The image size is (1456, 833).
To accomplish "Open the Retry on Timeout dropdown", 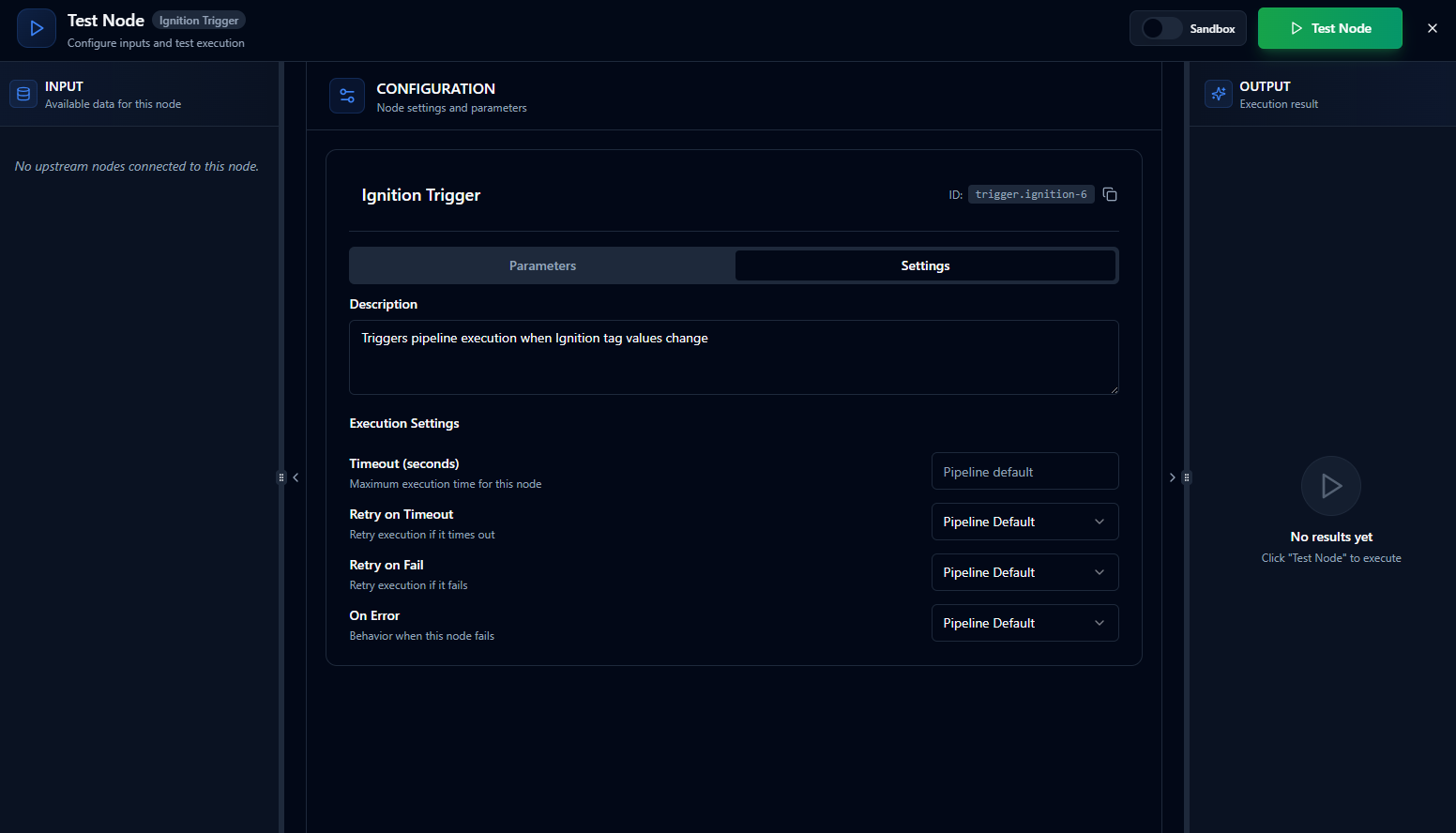I will pos(1024,522).
